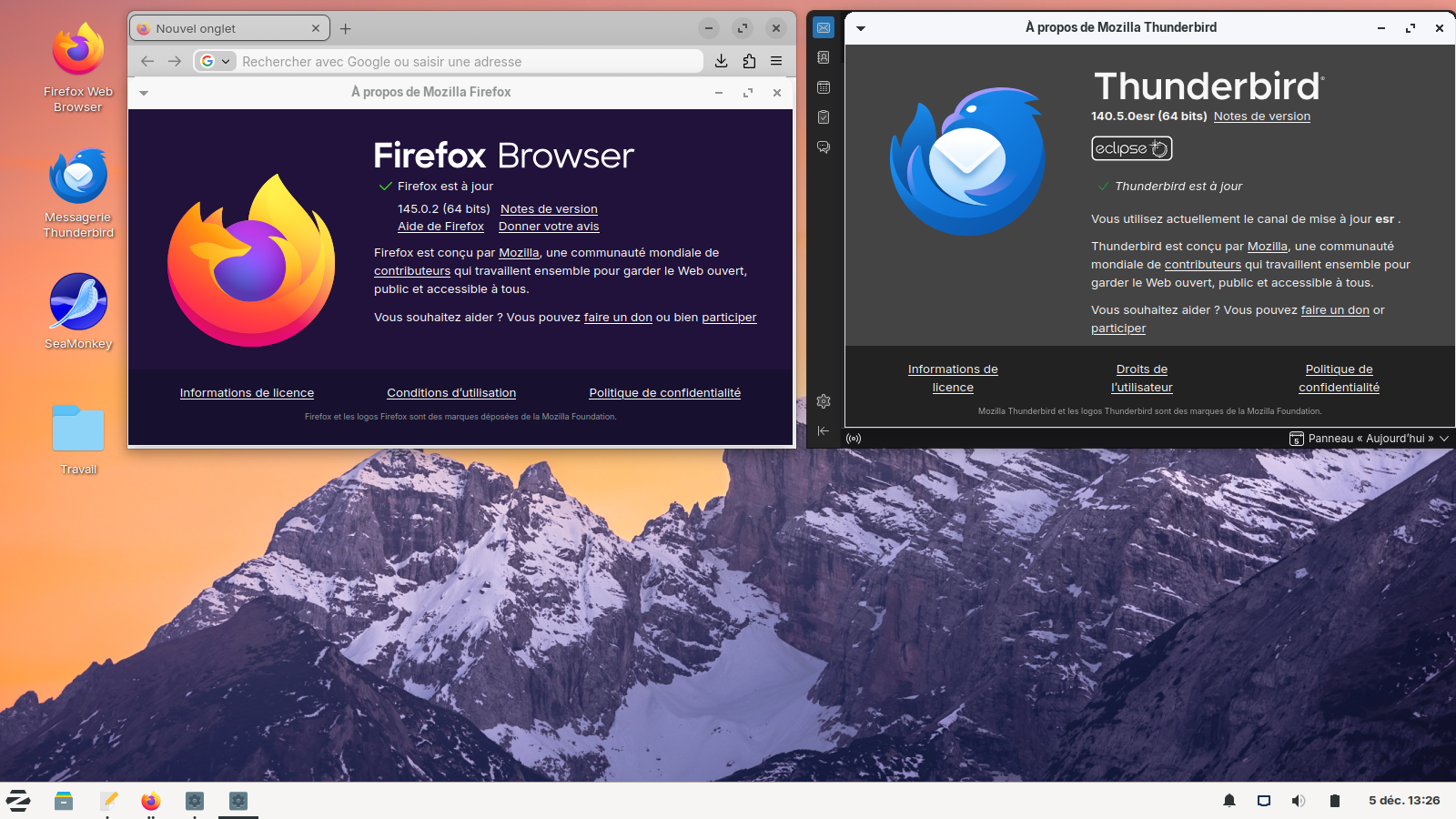Image resolution: width=1456 pixels, height=819 pixels.
Task: Launch Files manager from taskbar
Action: [64, 801]
